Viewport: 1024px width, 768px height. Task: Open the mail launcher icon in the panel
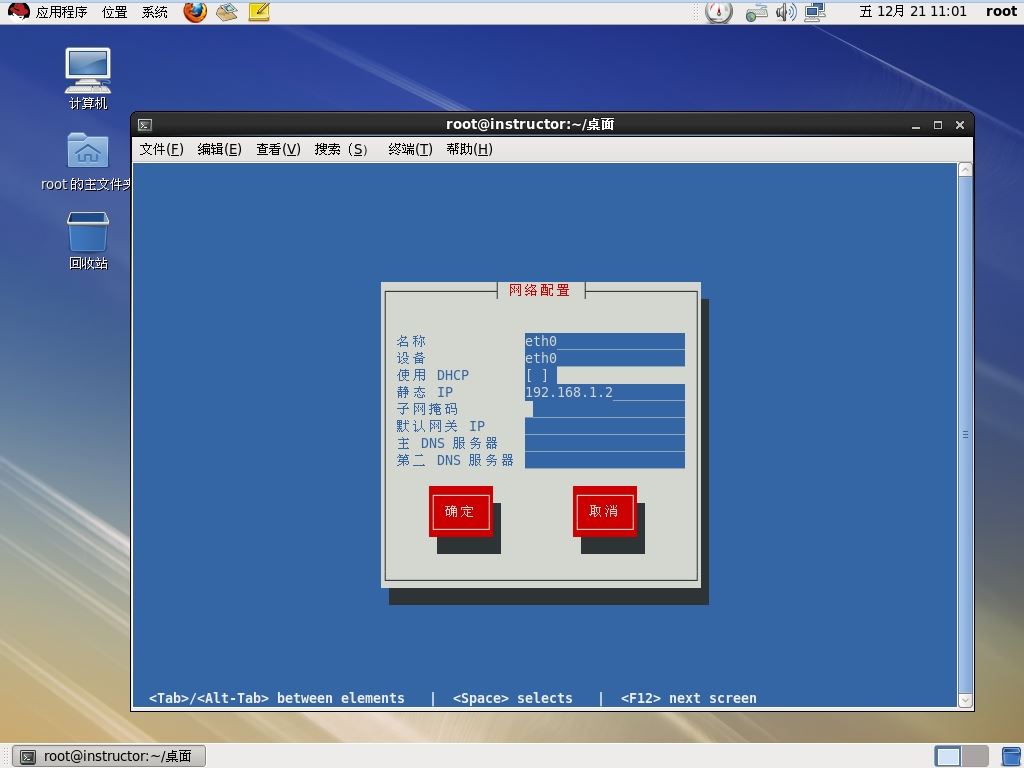point(227,12)
